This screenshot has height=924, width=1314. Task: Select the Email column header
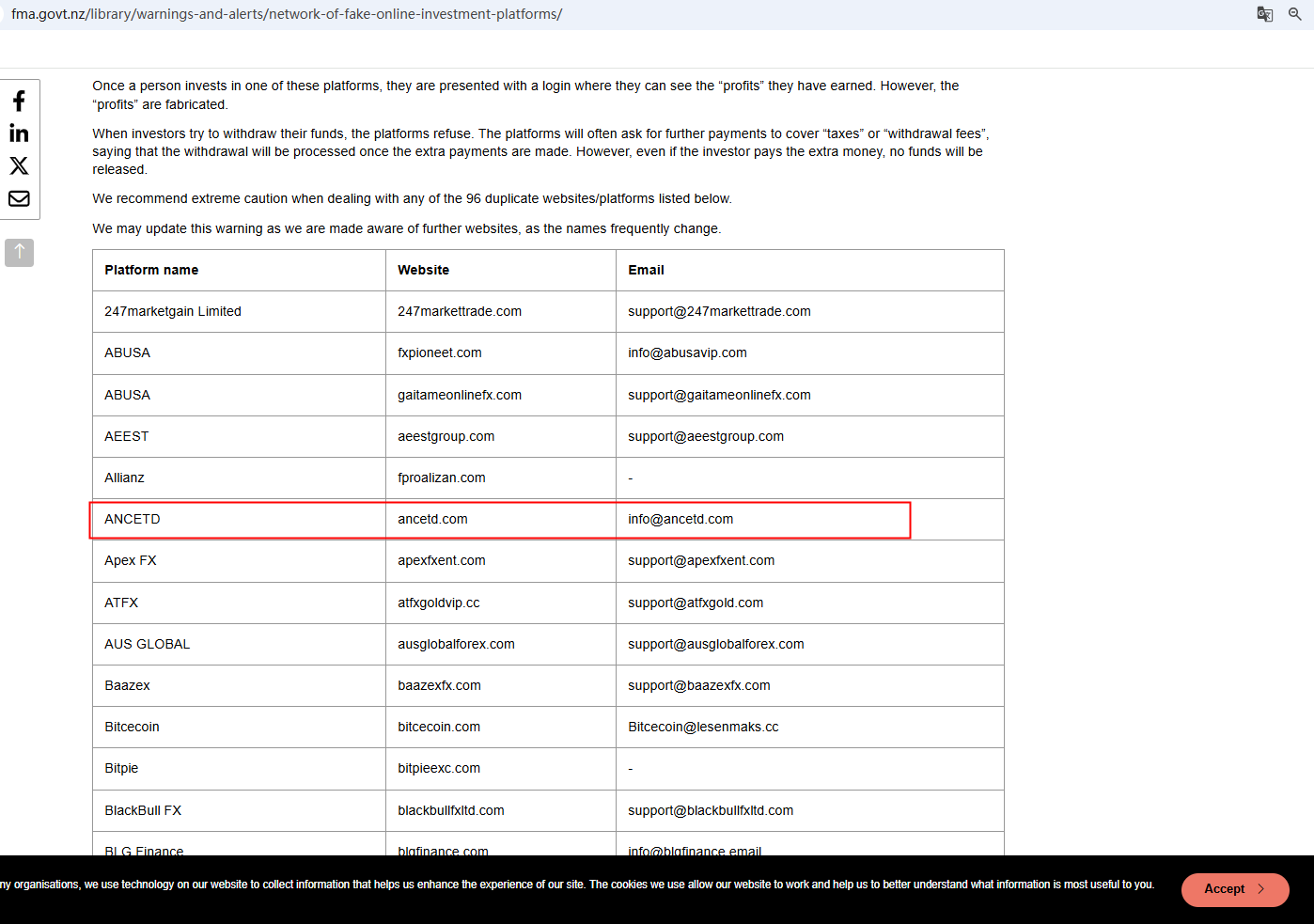pyautogui.click(x=810, y=270)
